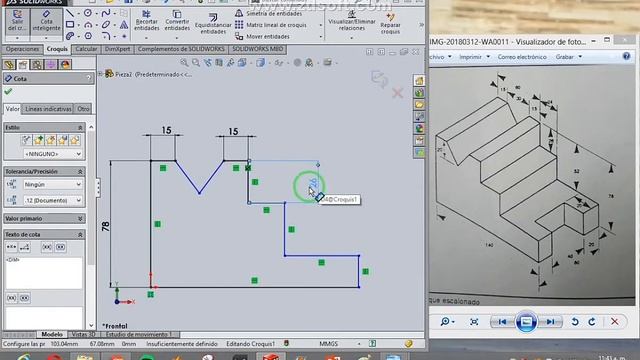Screen dimensions: 640x360
Task: Open Correo electrónico in photo viewer
Action: (x=522, y=57)
